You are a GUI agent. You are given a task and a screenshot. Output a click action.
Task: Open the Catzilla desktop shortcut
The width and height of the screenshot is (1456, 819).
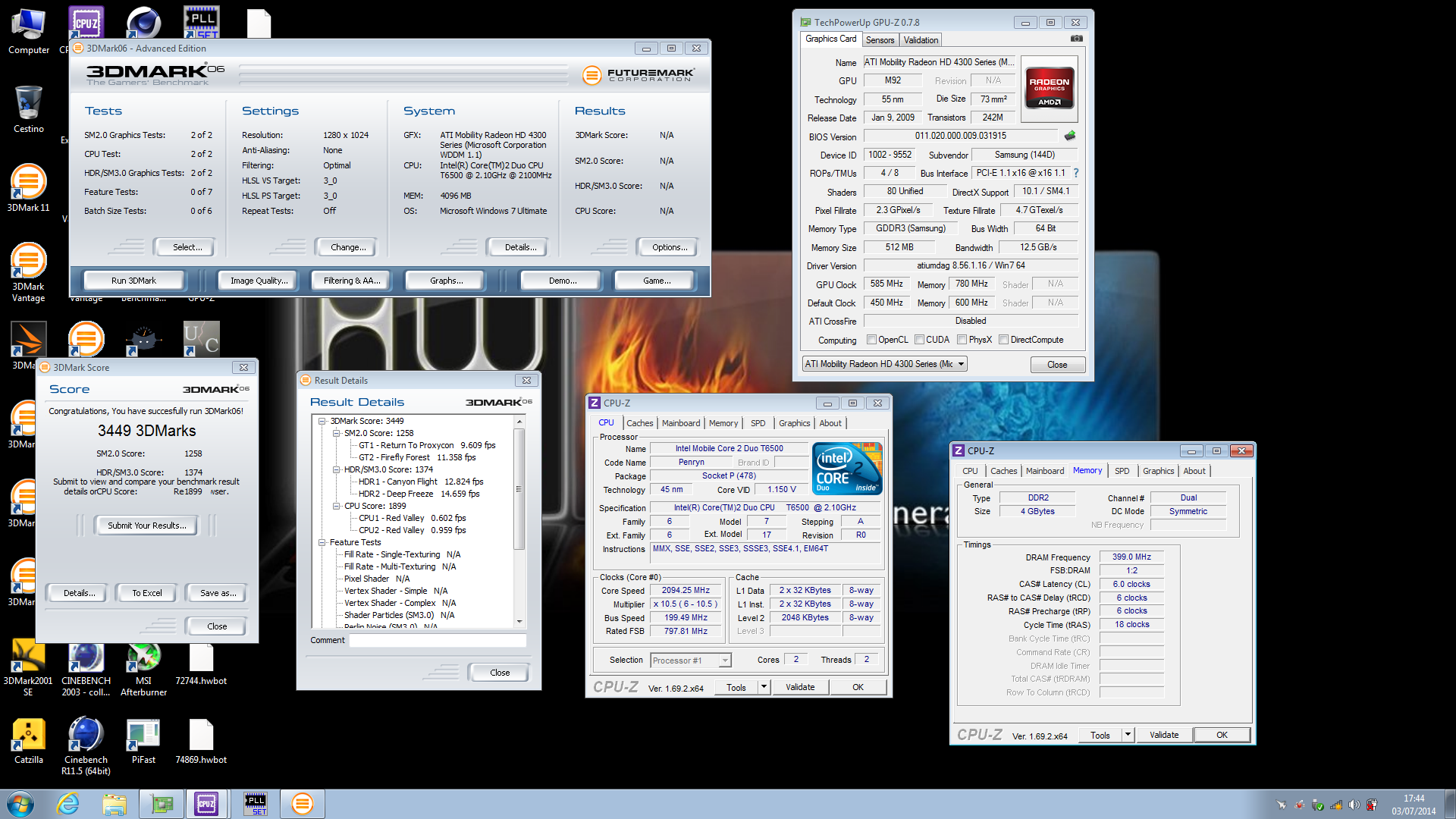(x=29, y=742)
